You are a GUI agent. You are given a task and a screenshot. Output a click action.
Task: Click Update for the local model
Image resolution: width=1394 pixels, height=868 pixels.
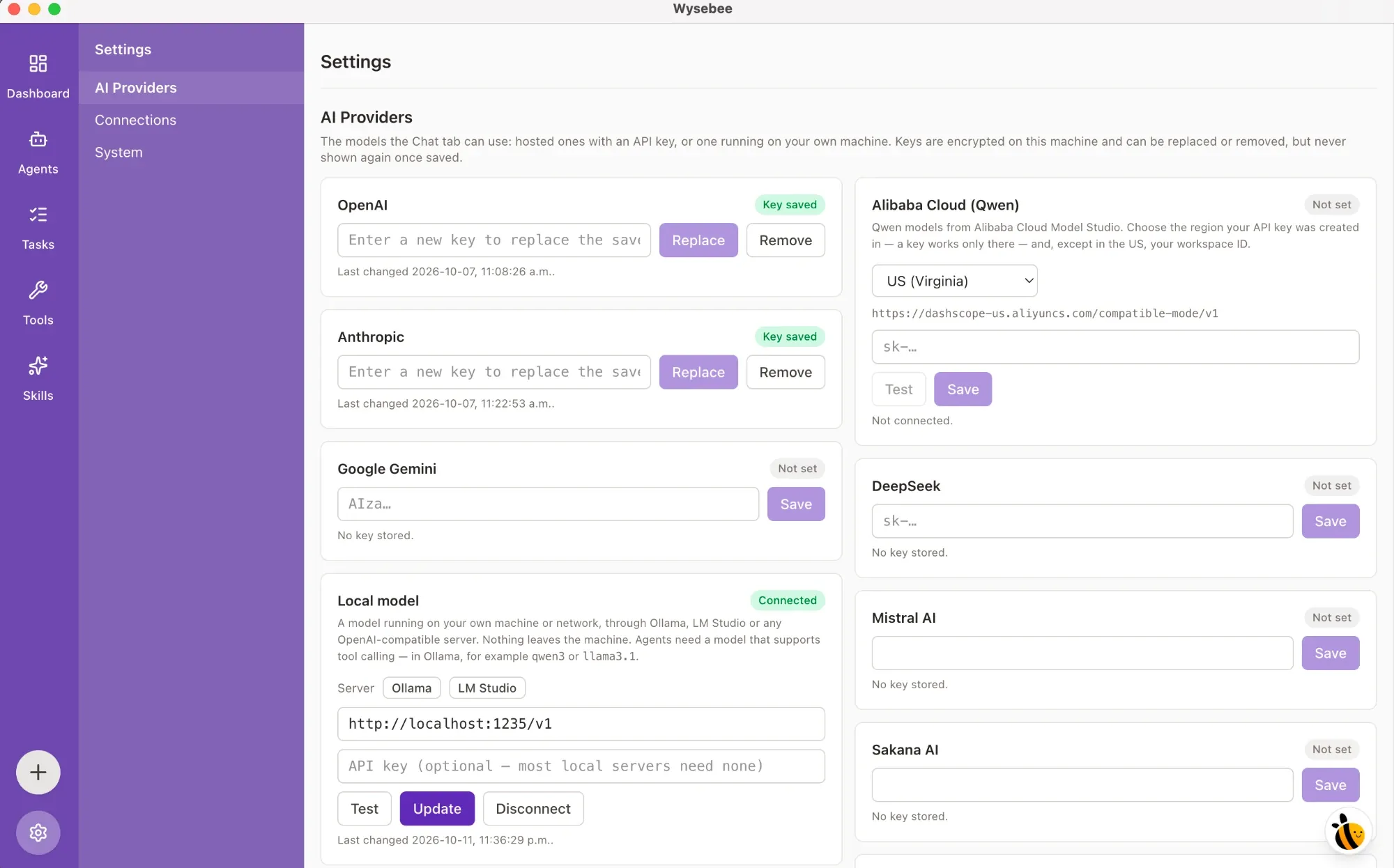click(x=437, y=808)
